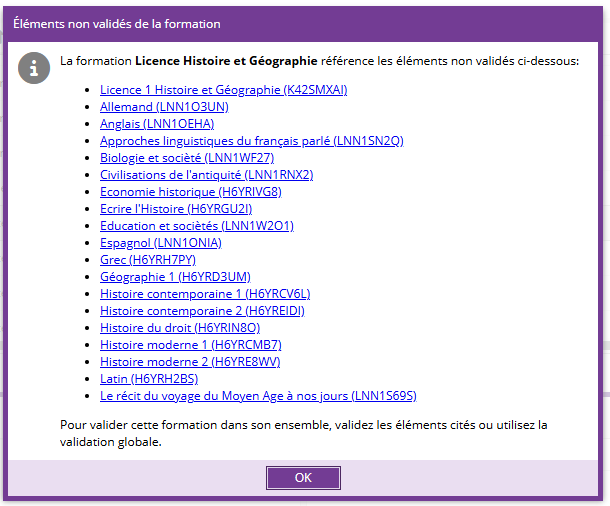Open the Allemand (LNN1O3UN) link
Image resolution: width=610 pixels, height=506 pixels.
coord(164,107)
